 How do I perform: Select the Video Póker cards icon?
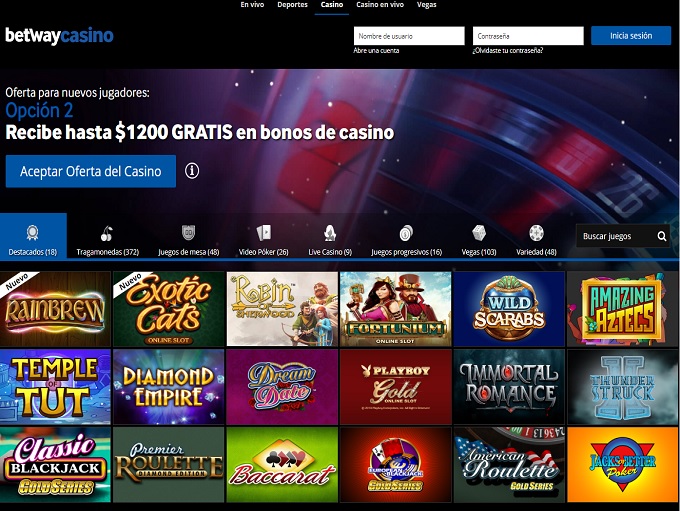click(264, 233)
